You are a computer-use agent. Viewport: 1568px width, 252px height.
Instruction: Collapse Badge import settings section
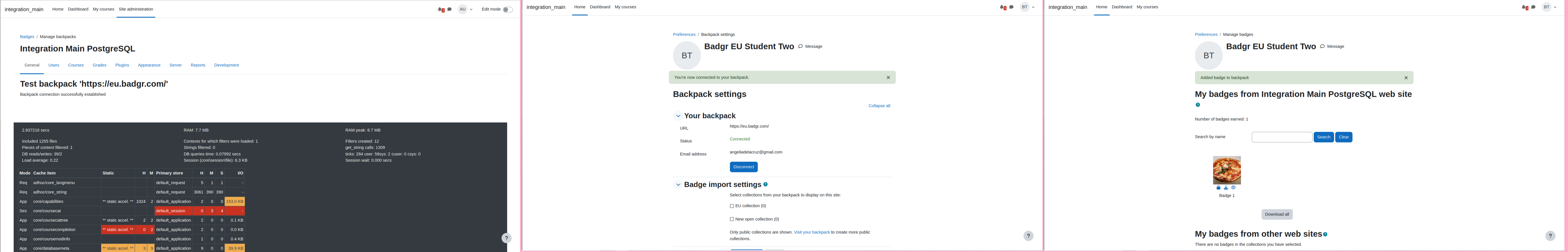(678, 185)
